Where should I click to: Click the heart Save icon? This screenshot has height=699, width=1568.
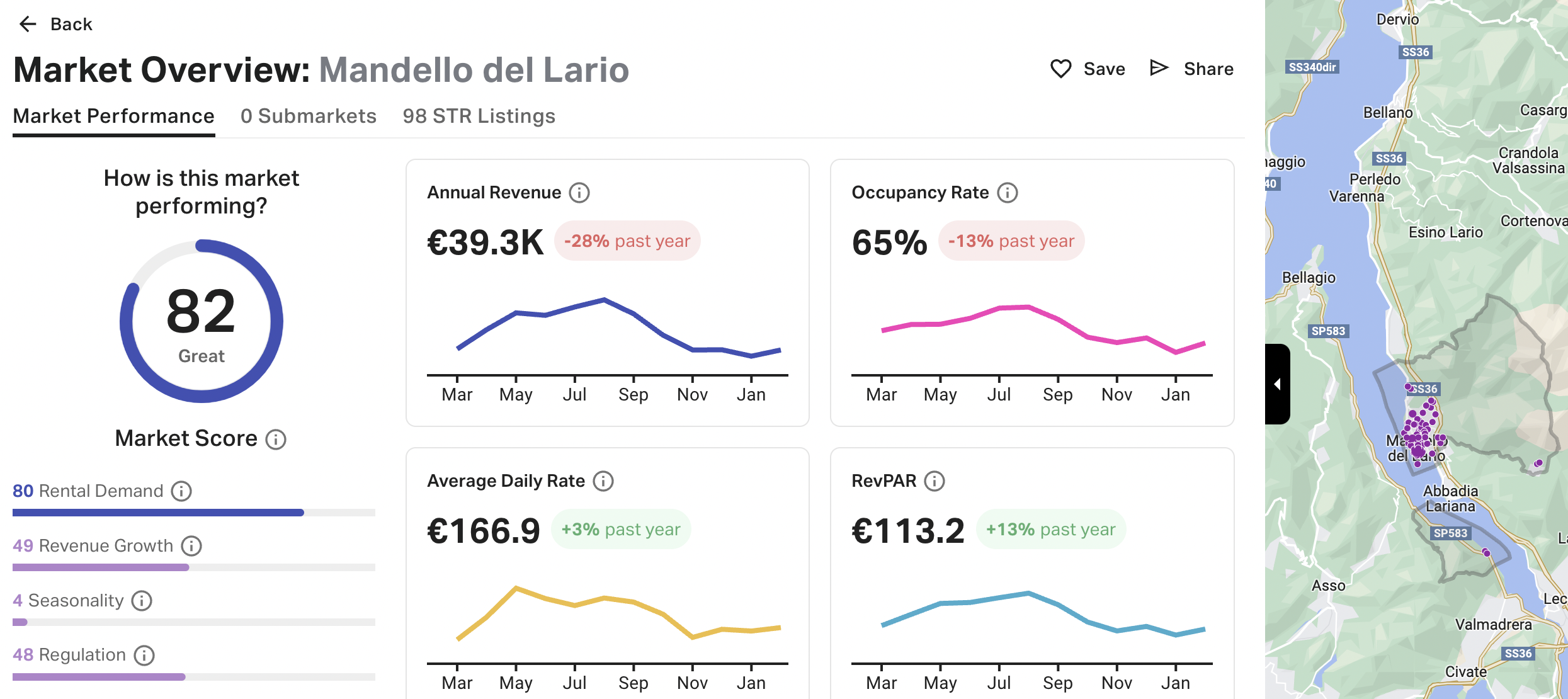pos(1060,69)
